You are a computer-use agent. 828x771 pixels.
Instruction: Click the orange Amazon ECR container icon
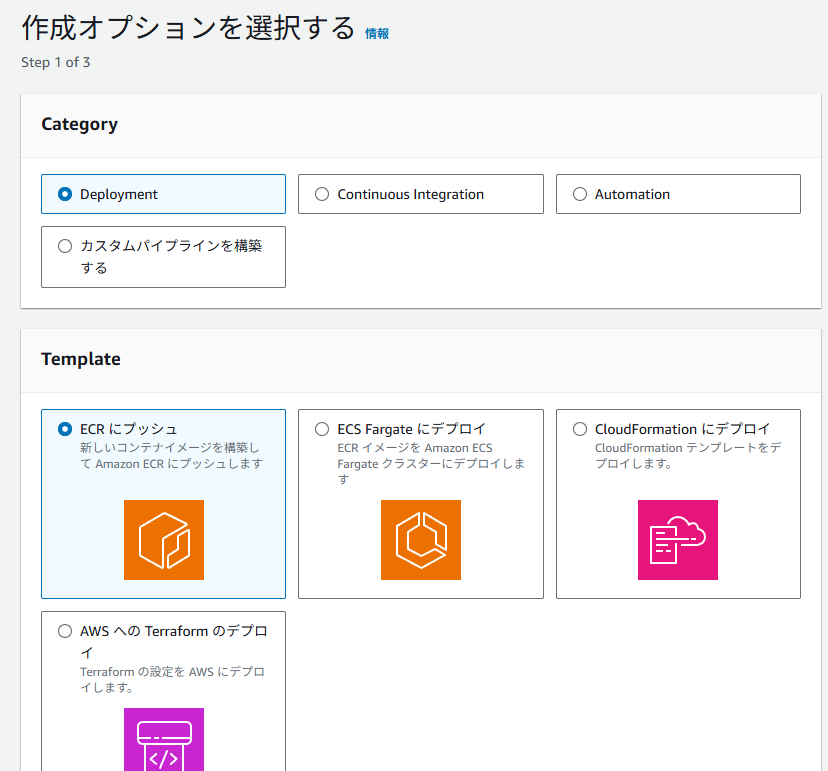[x=163, y=540]
